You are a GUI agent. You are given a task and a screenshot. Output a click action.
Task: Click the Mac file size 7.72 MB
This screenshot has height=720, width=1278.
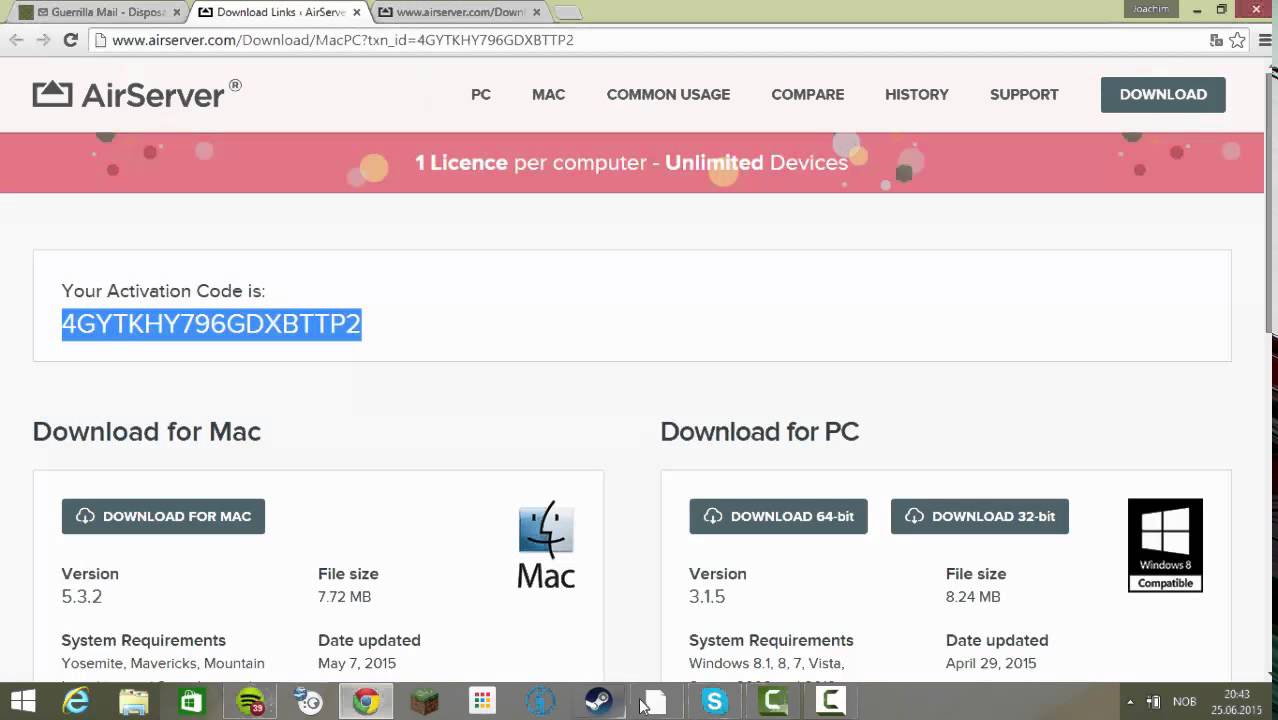344,596
